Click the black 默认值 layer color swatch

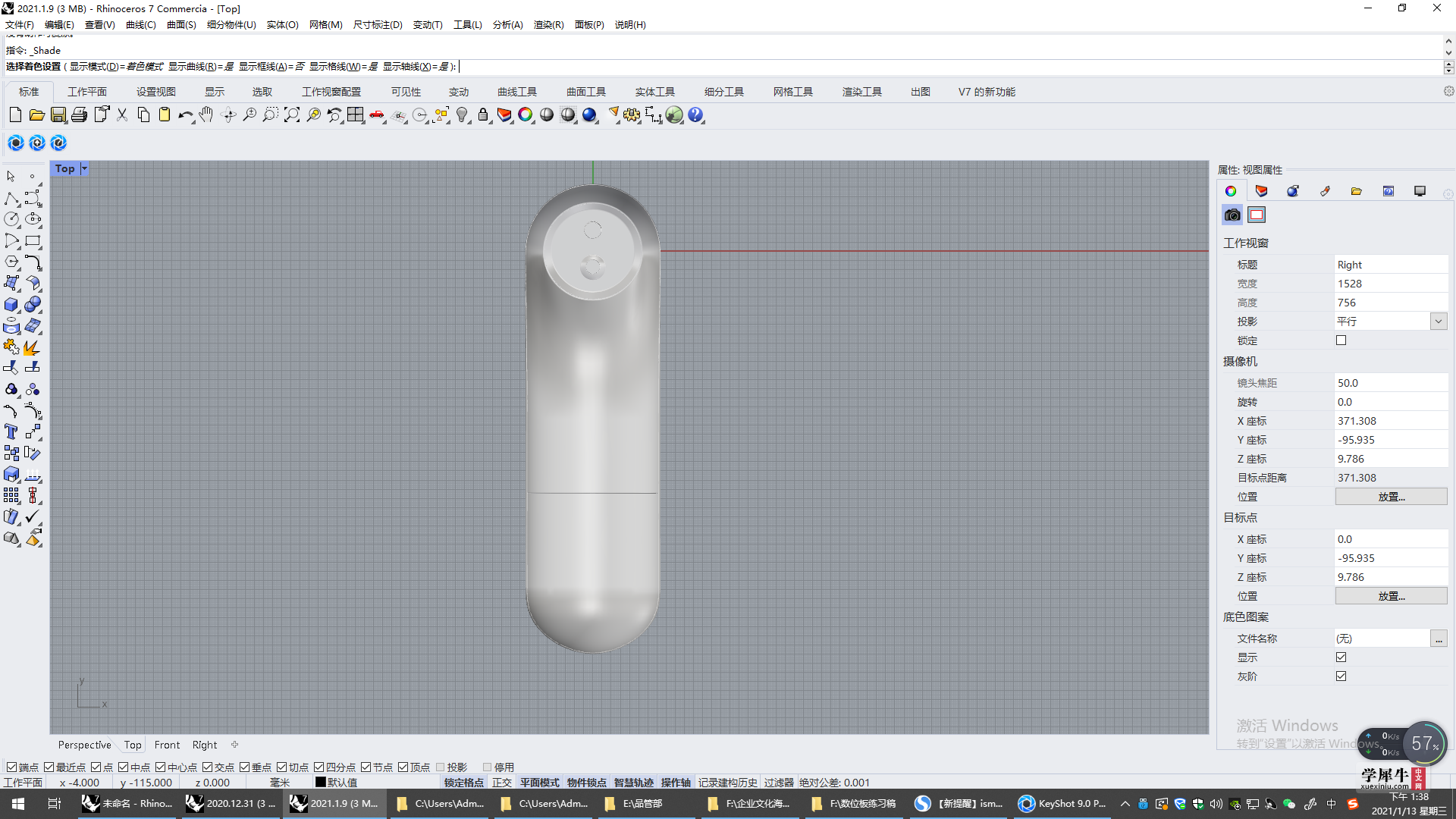click(x=321, y=783)
